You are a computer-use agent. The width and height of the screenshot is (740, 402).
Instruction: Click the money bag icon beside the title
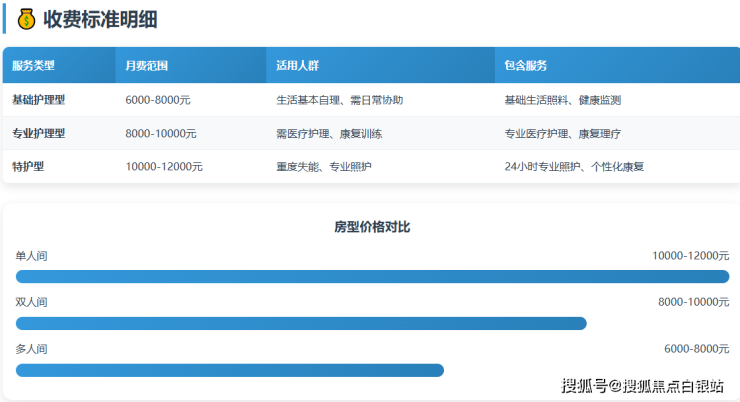(x=27, y=19)
